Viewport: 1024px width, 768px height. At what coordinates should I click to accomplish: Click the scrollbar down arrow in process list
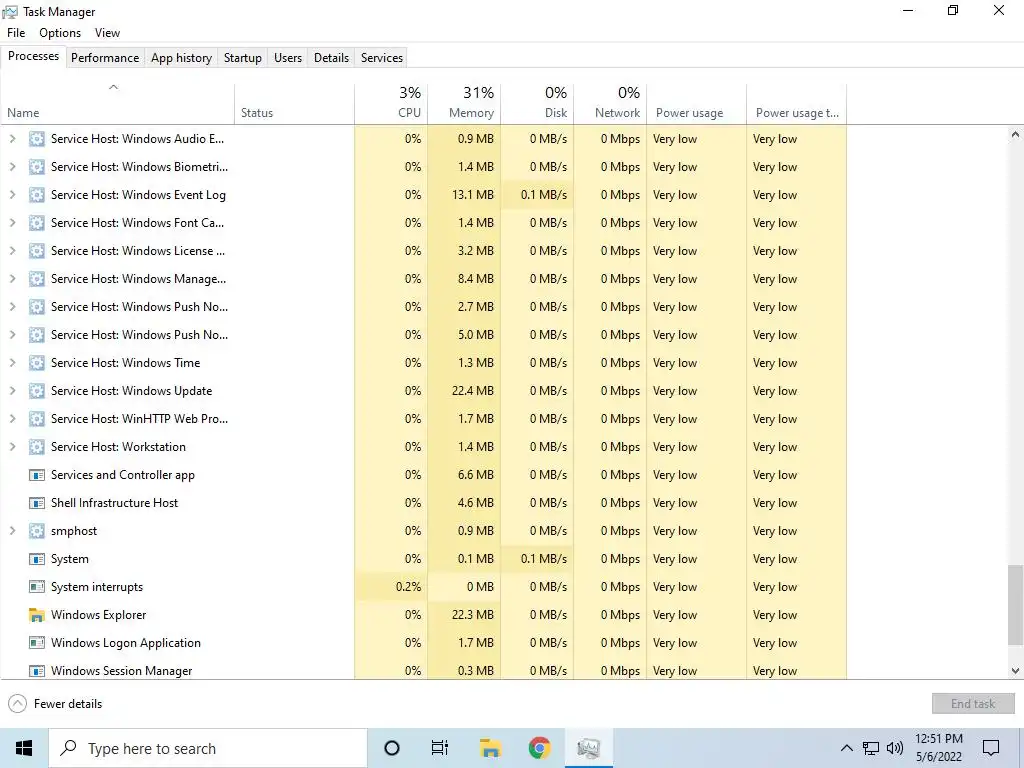pyautogui.click(x=1015, y=671)
